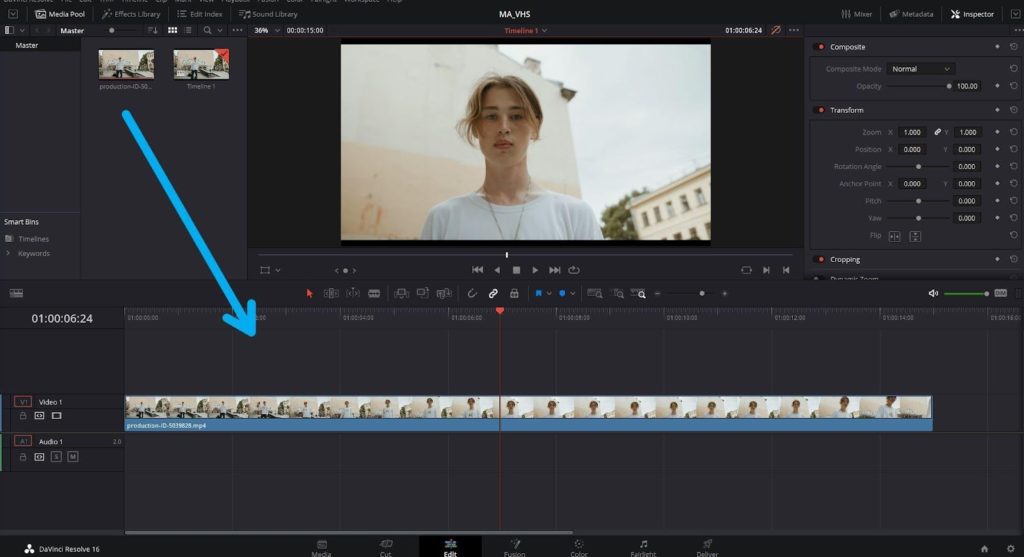Toggle the Cropping section enable dot
1024x557 pixels.
click(821, 260)
